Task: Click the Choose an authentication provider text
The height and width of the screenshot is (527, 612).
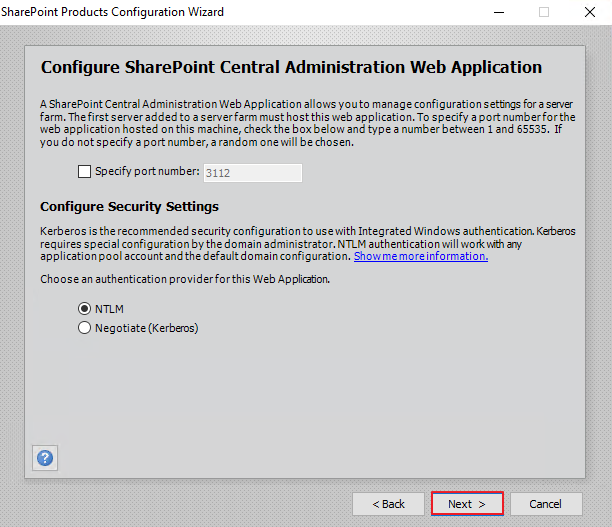Action: (x=185, y=279)
